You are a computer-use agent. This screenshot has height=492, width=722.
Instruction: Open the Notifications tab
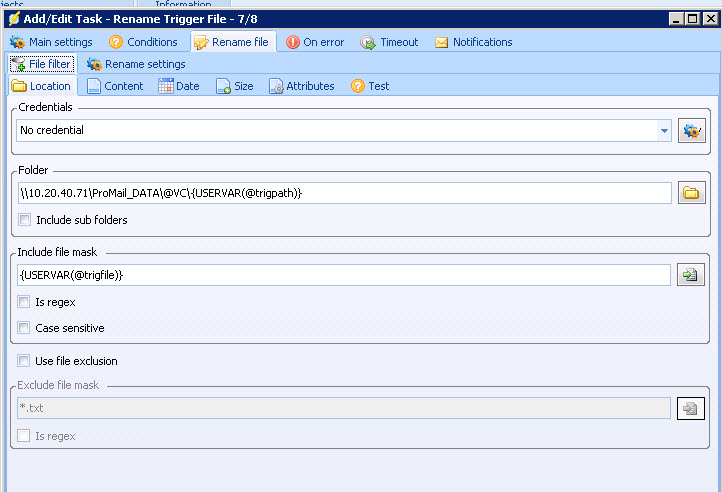pos(473,42)
